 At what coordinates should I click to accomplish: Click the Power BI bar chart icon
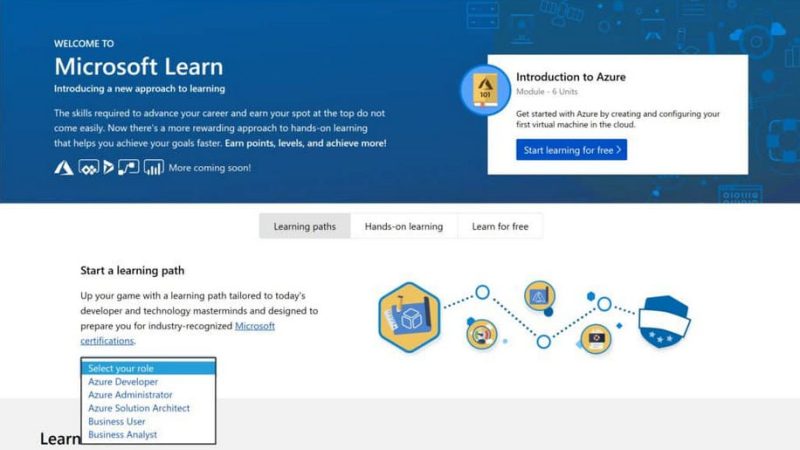(153, 168)
